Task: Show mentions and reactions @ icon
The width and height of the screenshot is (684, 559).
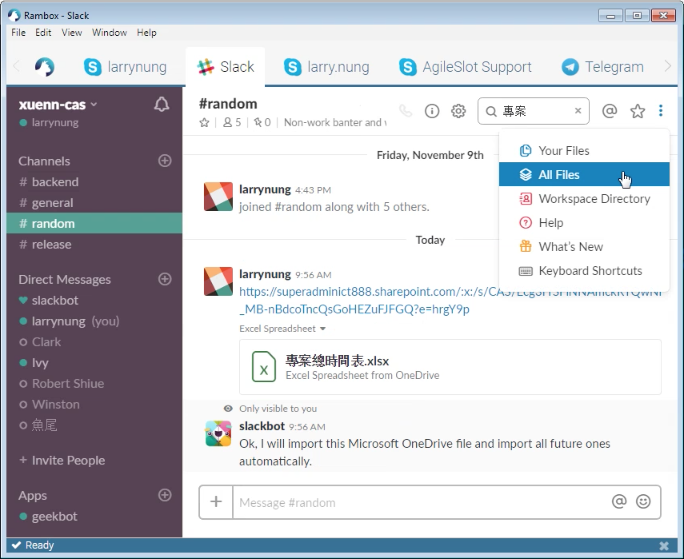Action: (x=609, y=111)
